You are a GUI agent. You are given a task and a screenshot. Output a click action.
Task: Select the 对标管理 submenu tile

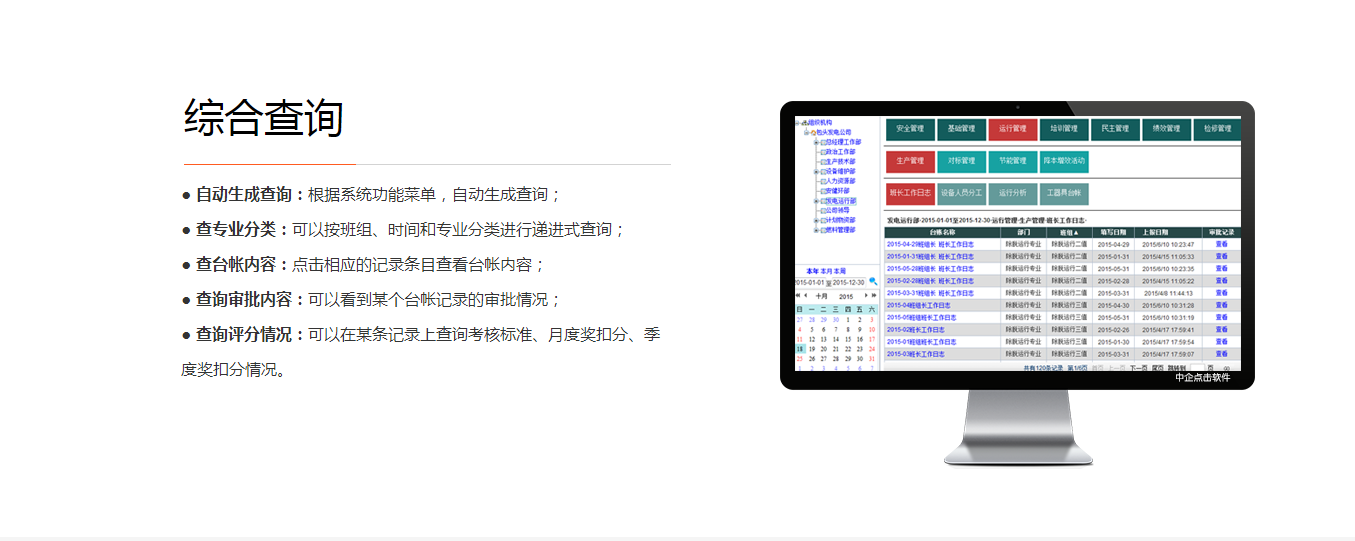point(961,161)
